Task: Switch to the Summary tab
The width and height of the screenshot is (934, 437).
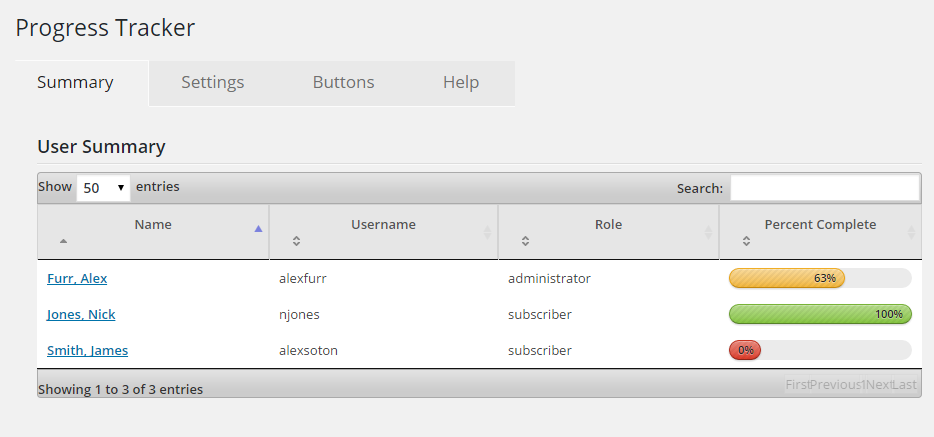Action: click(75, 82)
